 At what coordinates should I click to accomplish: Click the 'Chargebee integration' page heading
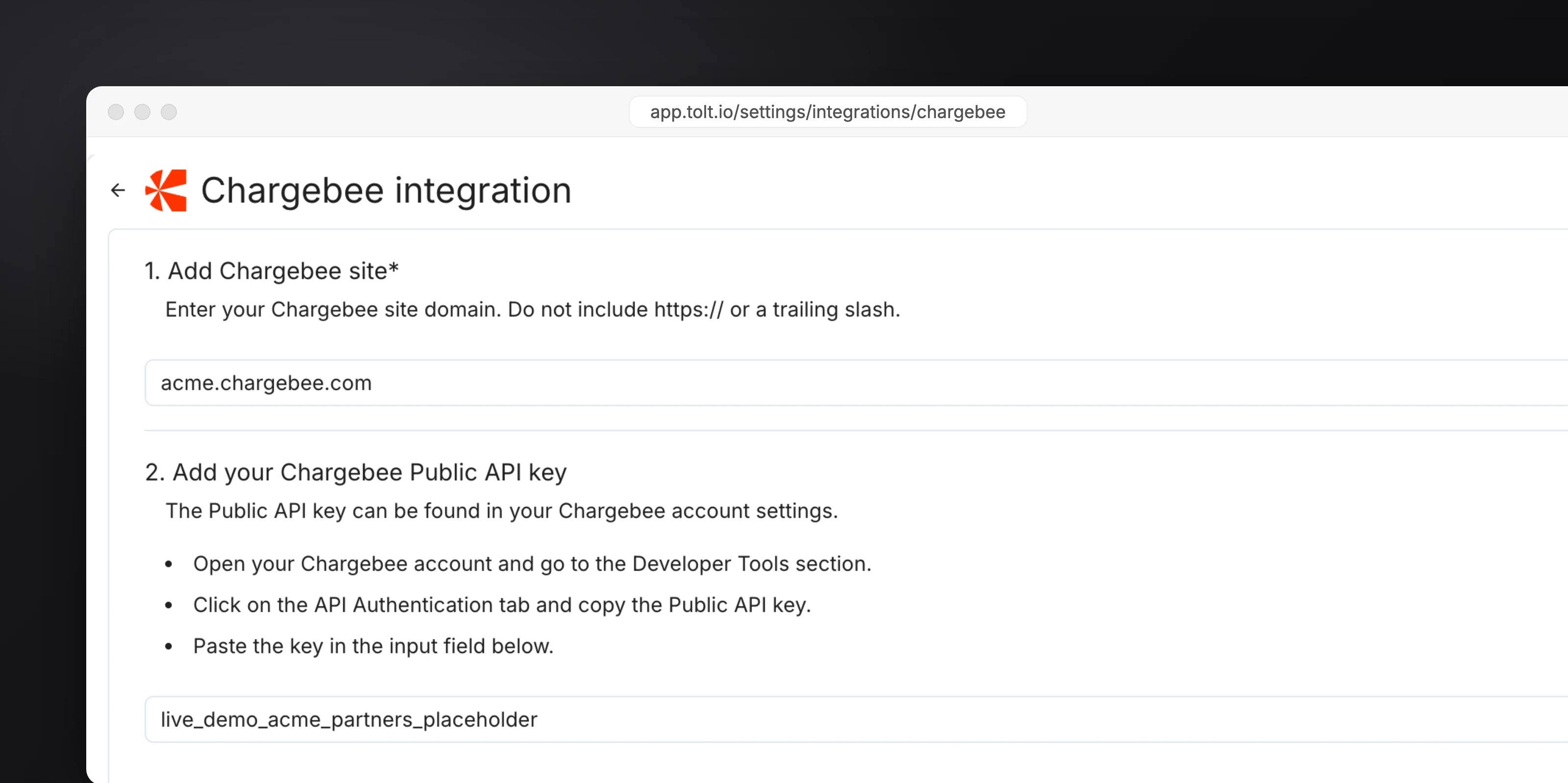click(387, 191)
